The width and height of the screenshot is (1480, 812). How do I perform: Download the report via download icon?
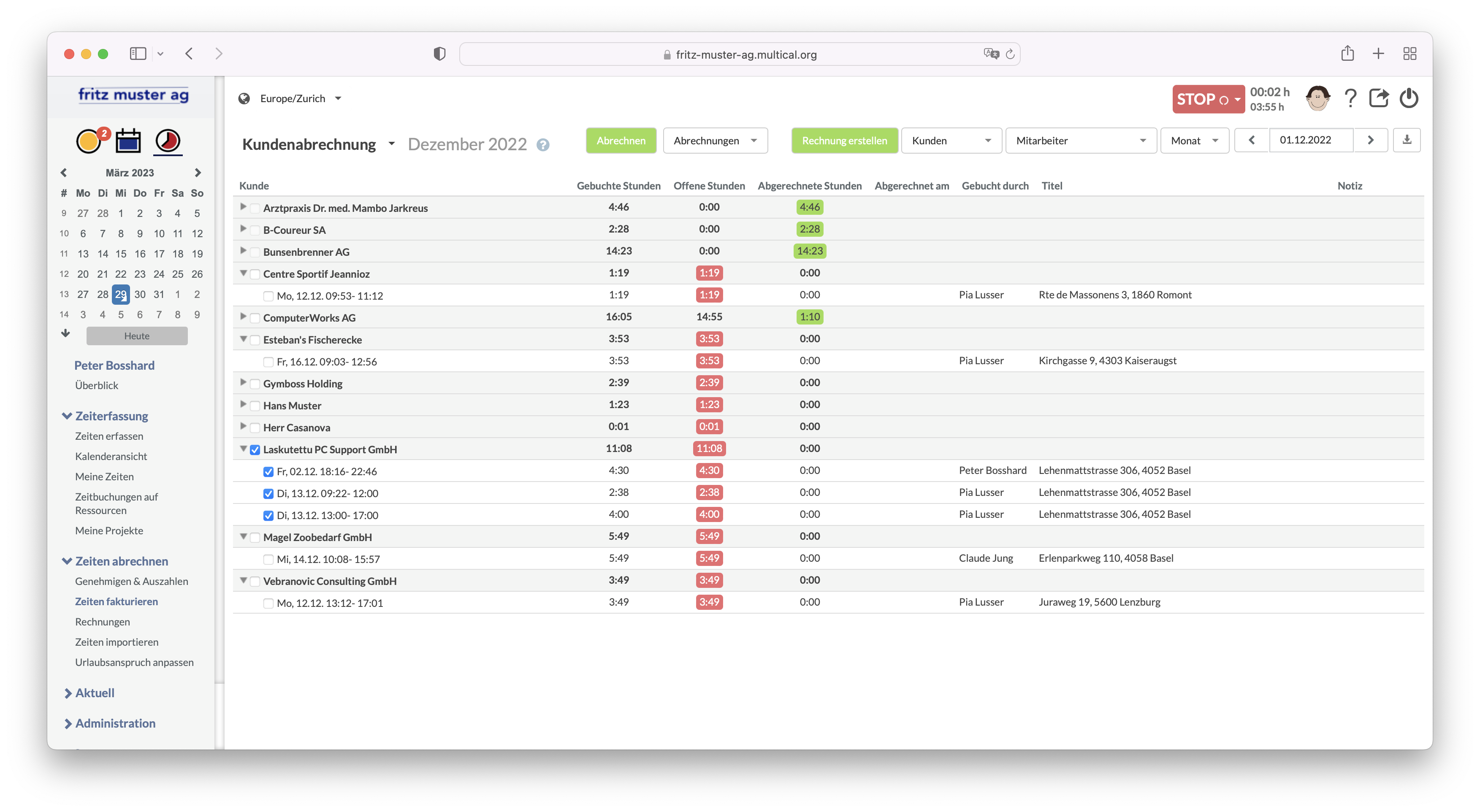pos(1407,140)
